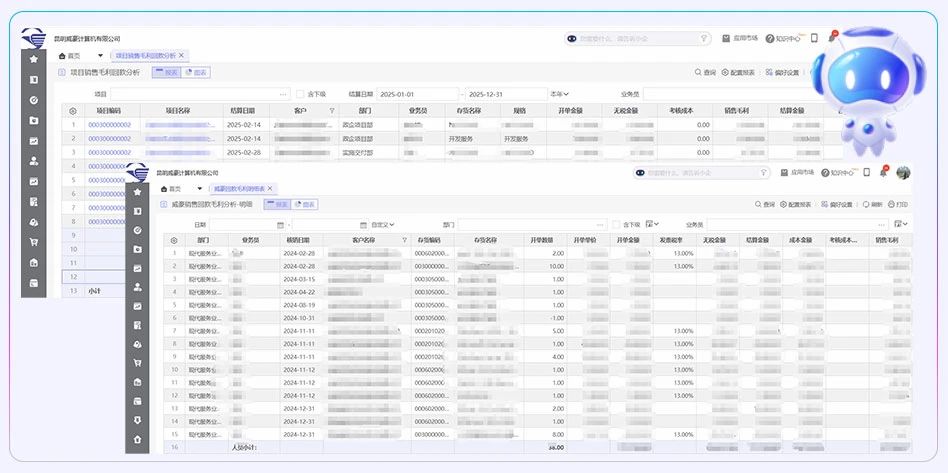Open 应用市场 in front window header
The image size is (948, 473).
coord(800,173)
